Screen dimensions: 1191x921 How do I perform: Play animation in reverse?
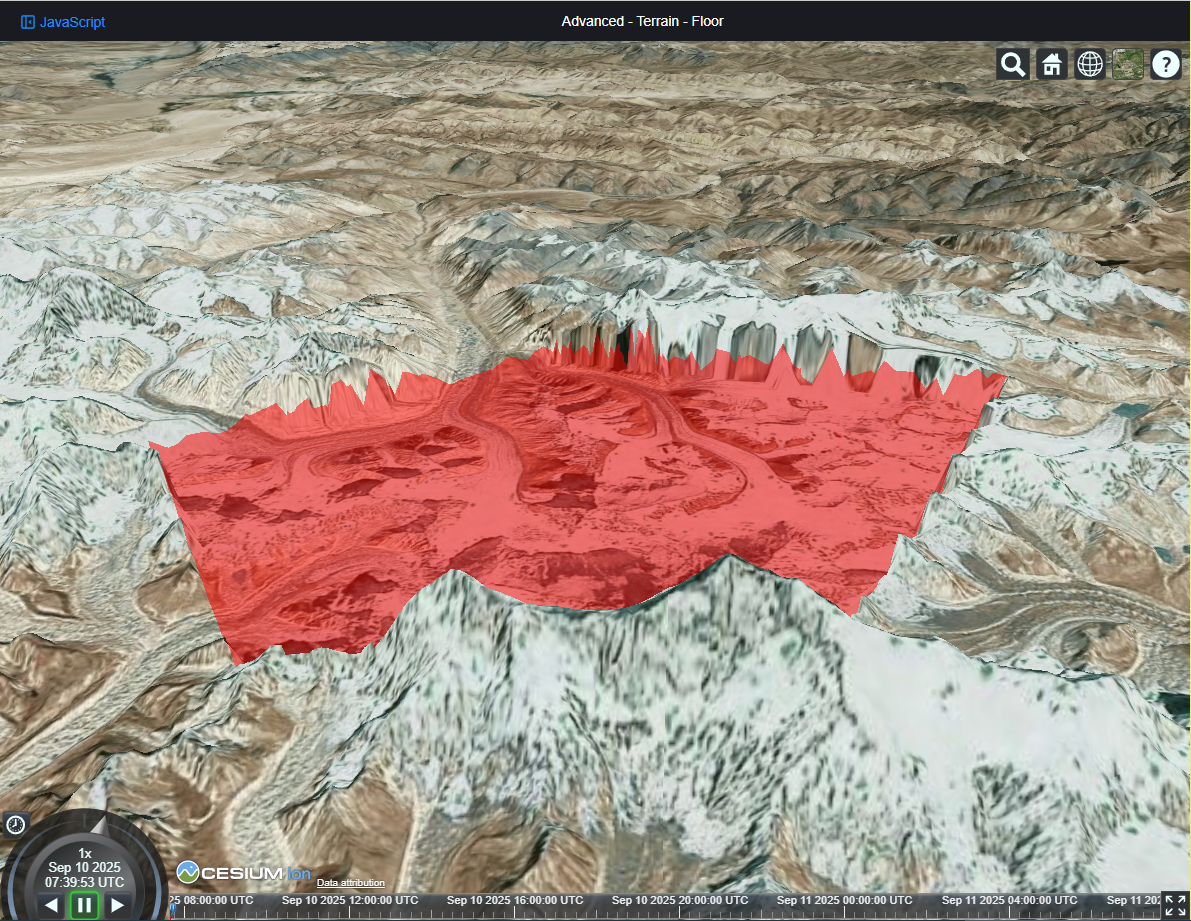pyautogui.click(x=51, y=904)
